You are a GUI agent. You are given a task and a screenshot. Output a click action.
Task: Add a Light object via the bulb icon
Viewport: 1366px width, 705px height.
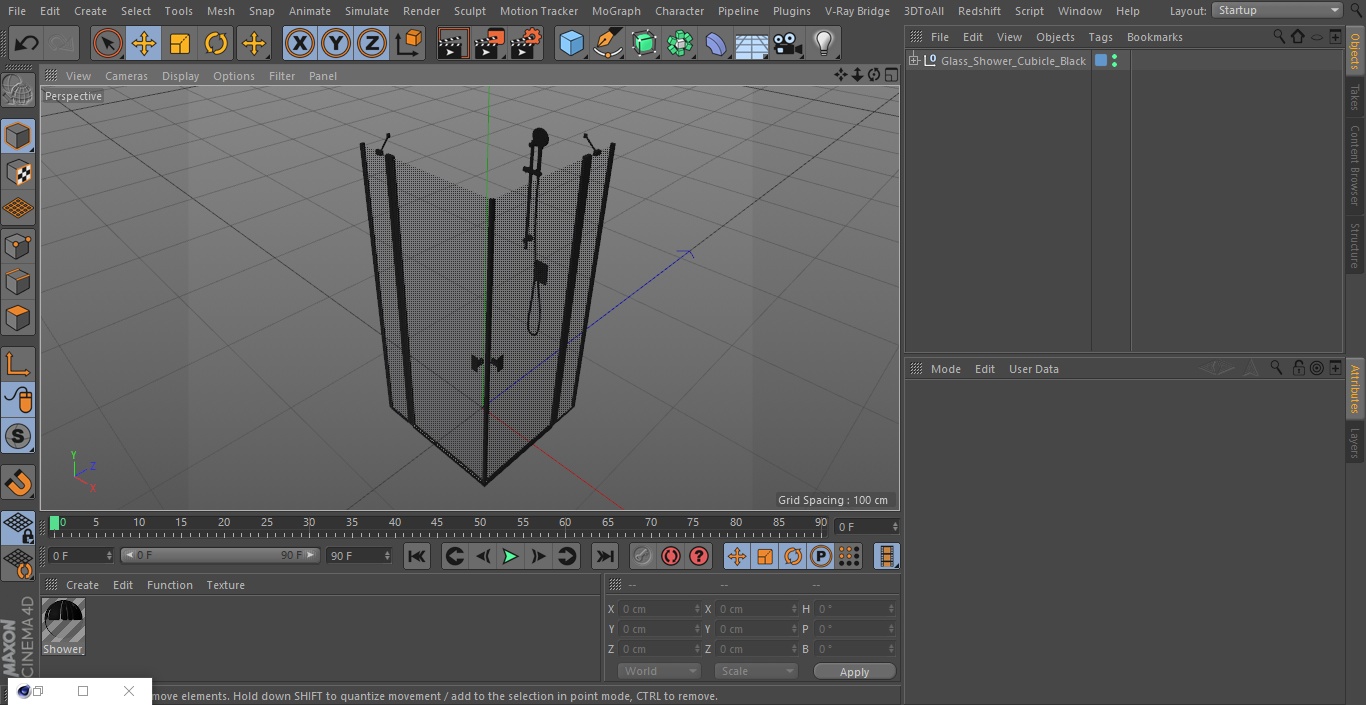(x=823, y=44)
